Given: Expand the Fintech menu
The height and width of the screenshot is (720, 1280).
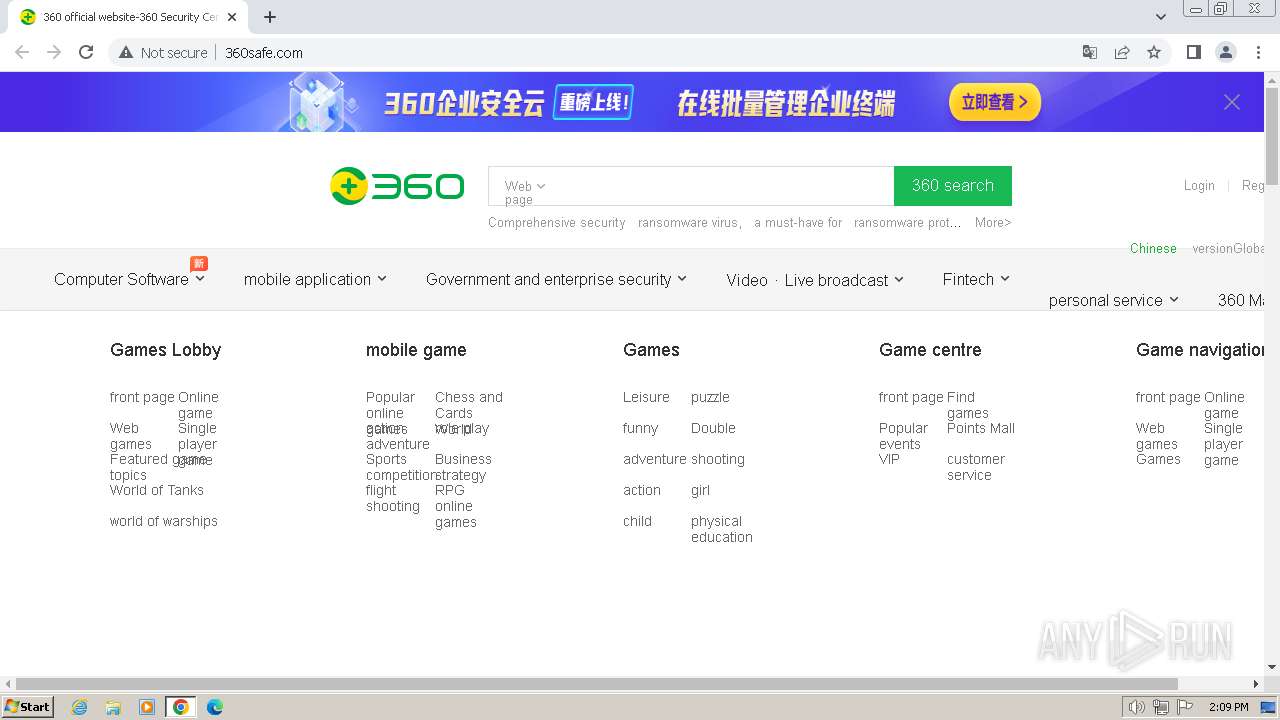Looking at the screenshot, I should pos(976,279).
